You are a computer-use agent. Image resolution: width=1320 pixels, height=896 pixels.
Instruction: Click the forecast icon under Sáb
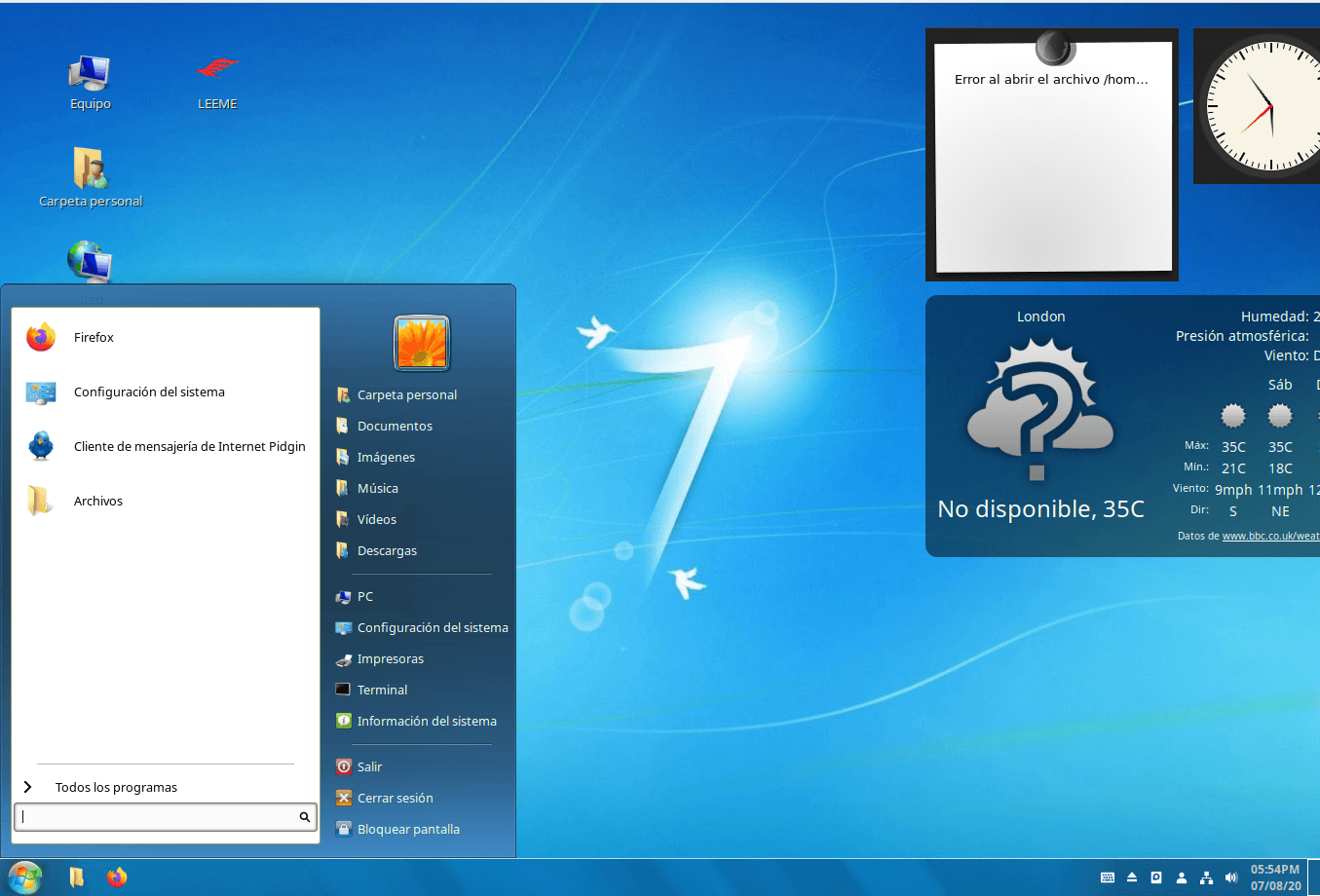click(1280, 416)
